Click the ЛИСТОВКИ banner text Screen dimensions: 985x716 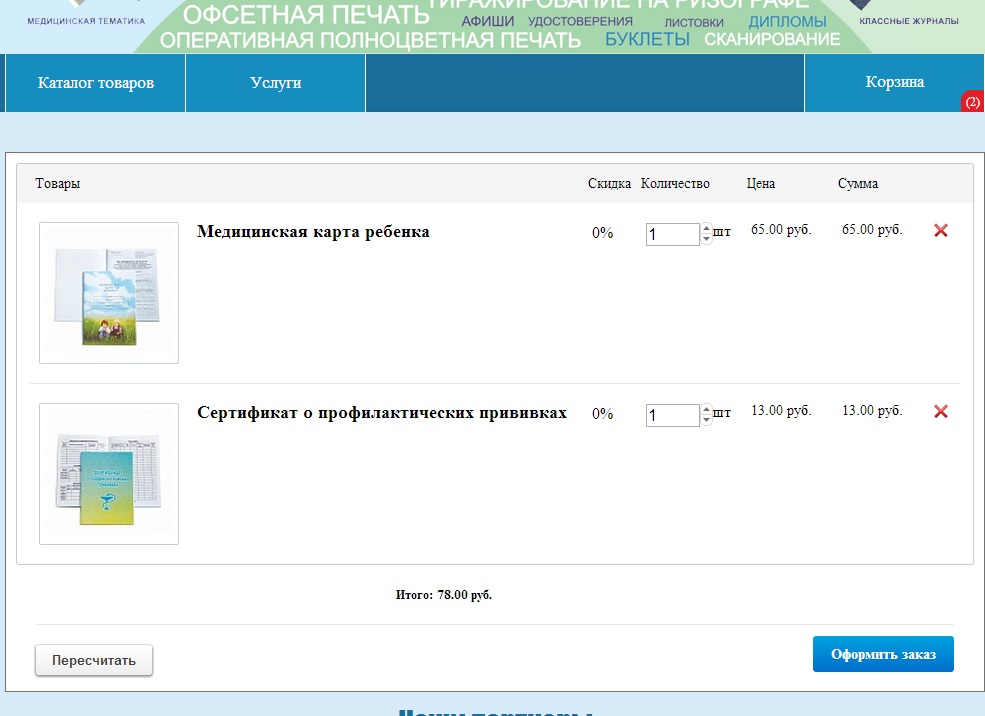[x=694, y=23]
